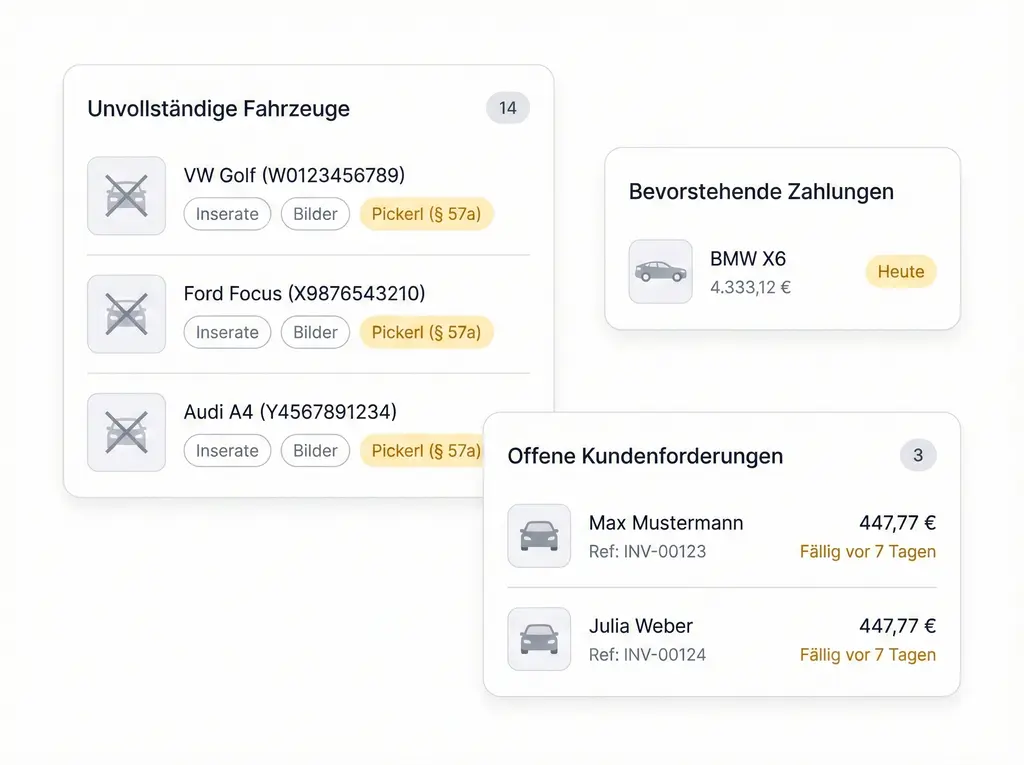The image size is (1024, 765).
Task: Click the VW Golf missing-image placeholder icon
Action: pos(126,196)
